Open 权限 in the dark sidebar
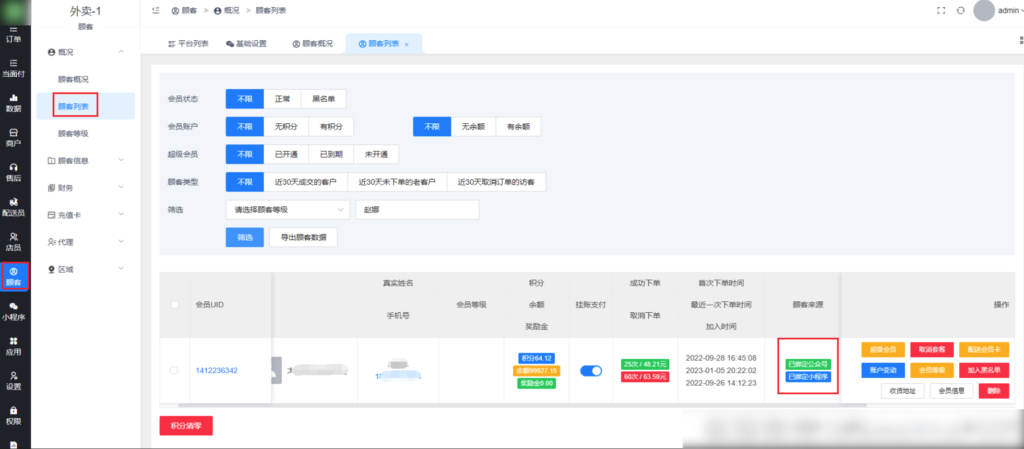 coord(14,415)
